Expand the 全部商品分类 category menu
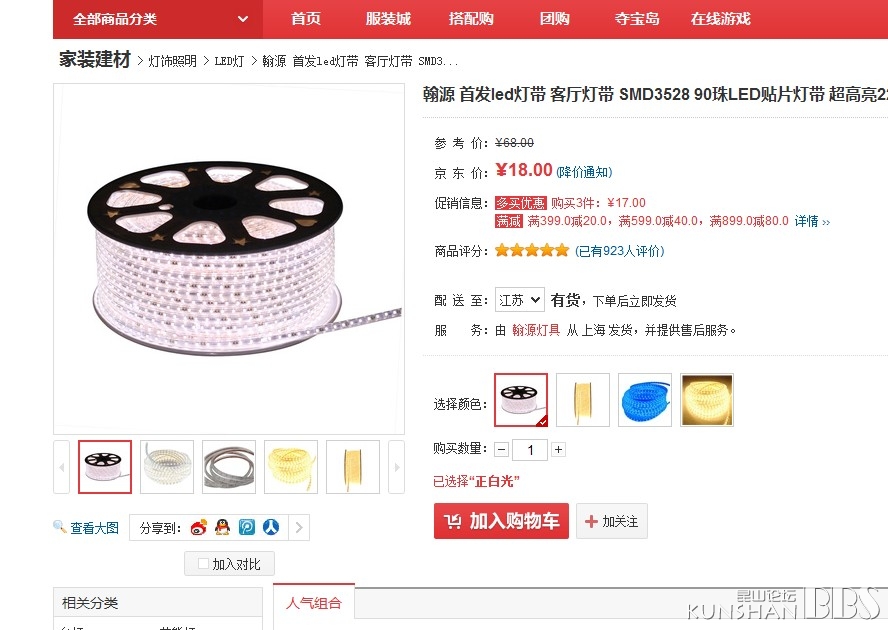Viewport: 888px width, 630px height. point(158,19)
